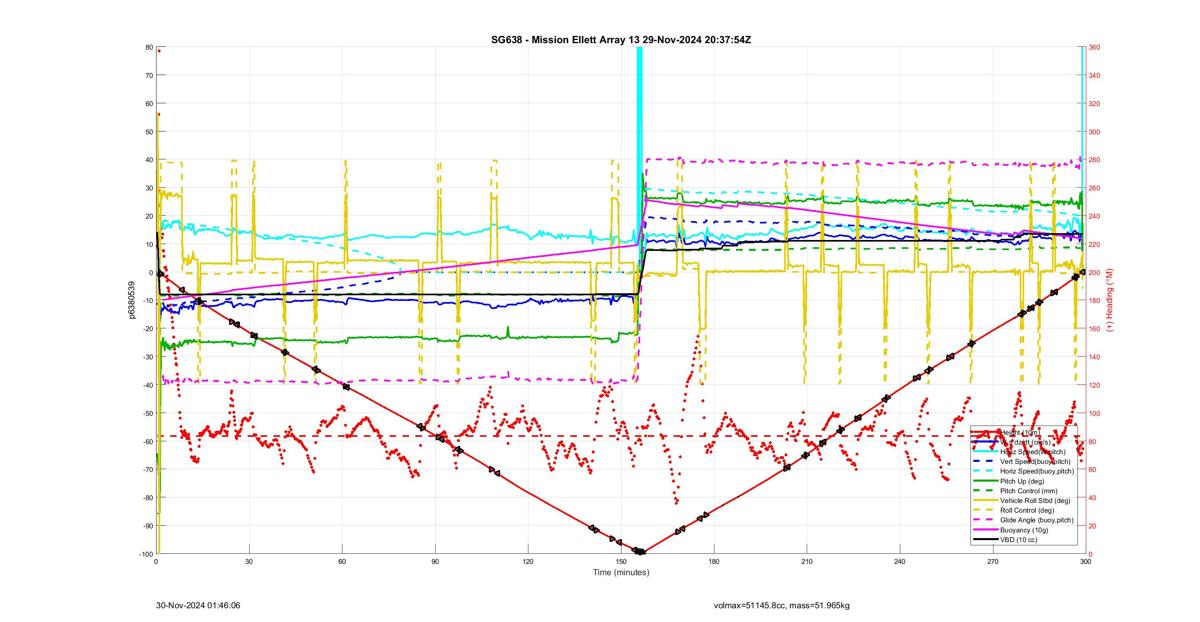1200x622 pixels.
Task: Click legend entry 'Vehicle Roll Stbd (deg)'
Action: point(1035,500)
